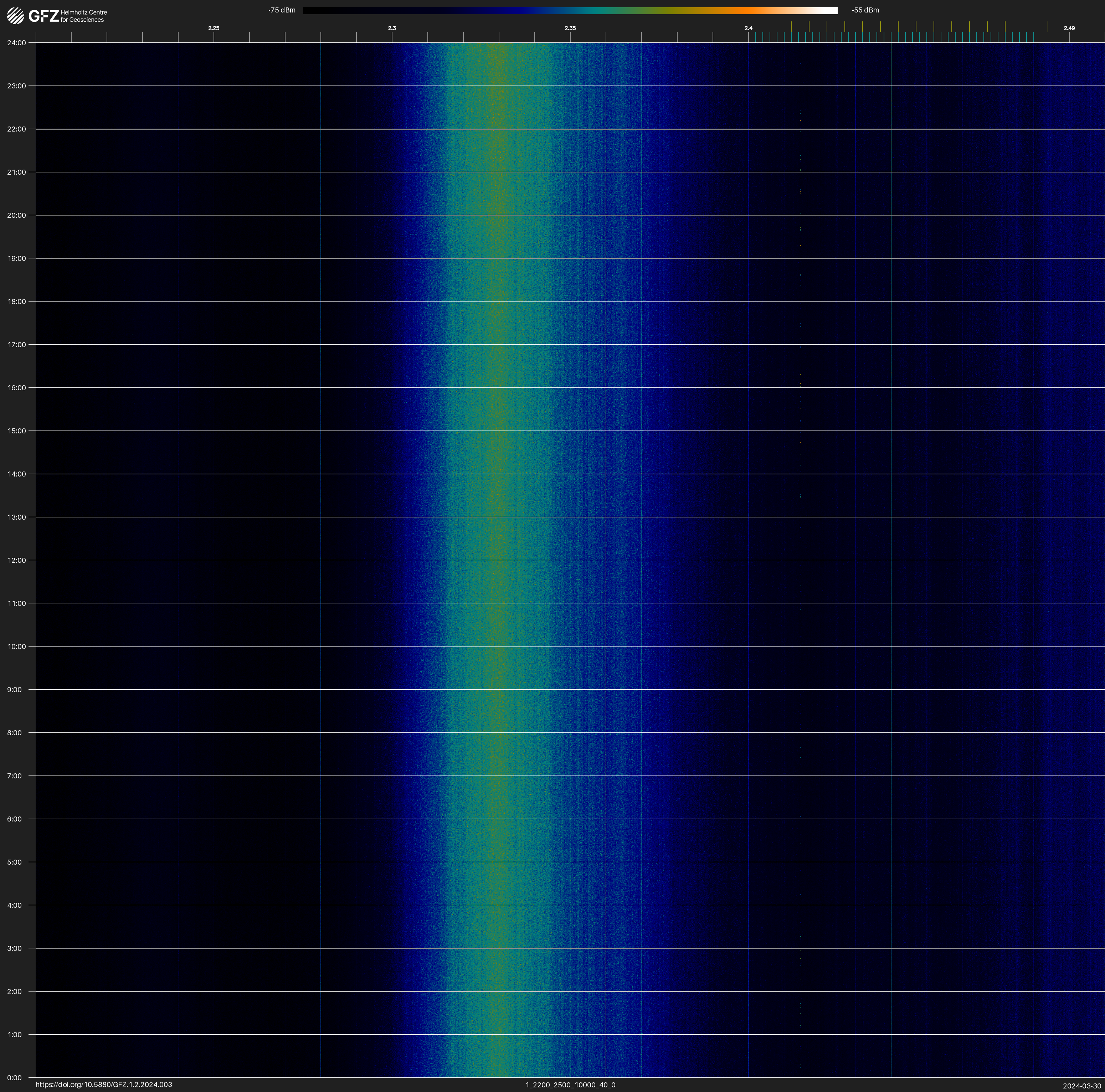Open the doi.org GFZ dataset link

pyautogui.click(x=103, y=1085)
